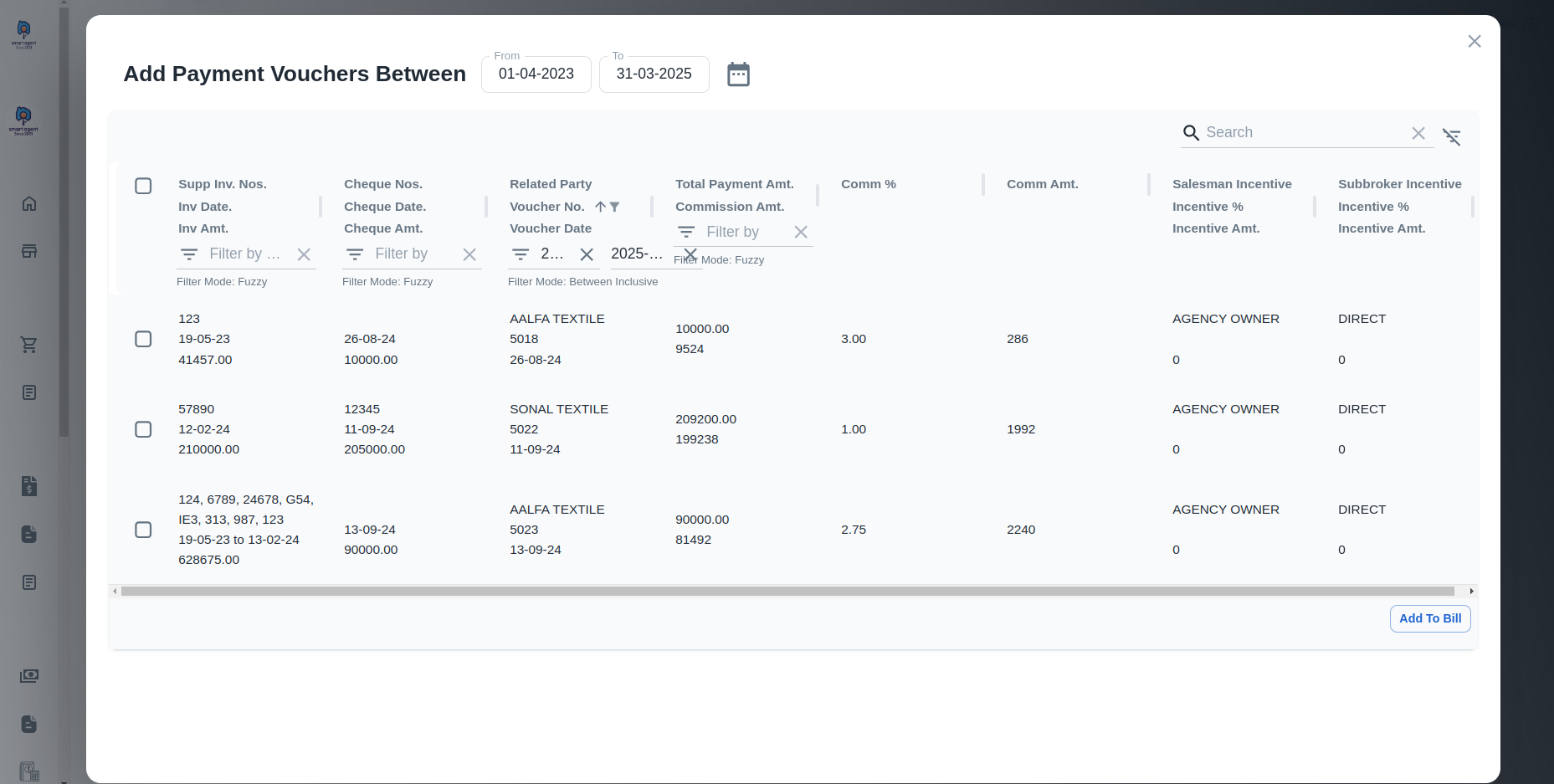
Task: Open Home from the left sidebar
Action: tap(29, 204)
